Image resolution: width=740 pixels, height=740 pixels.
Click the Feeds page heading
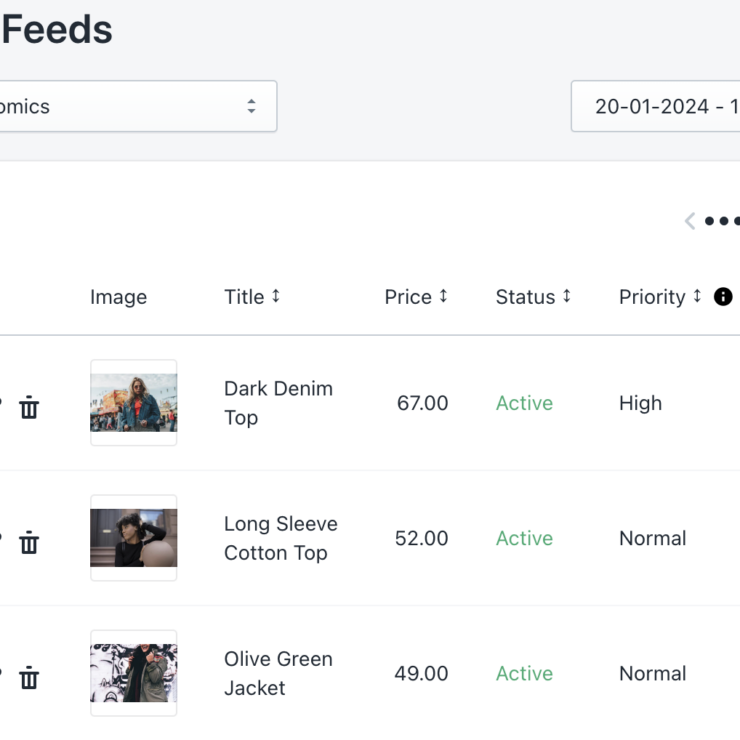(57, 29)
